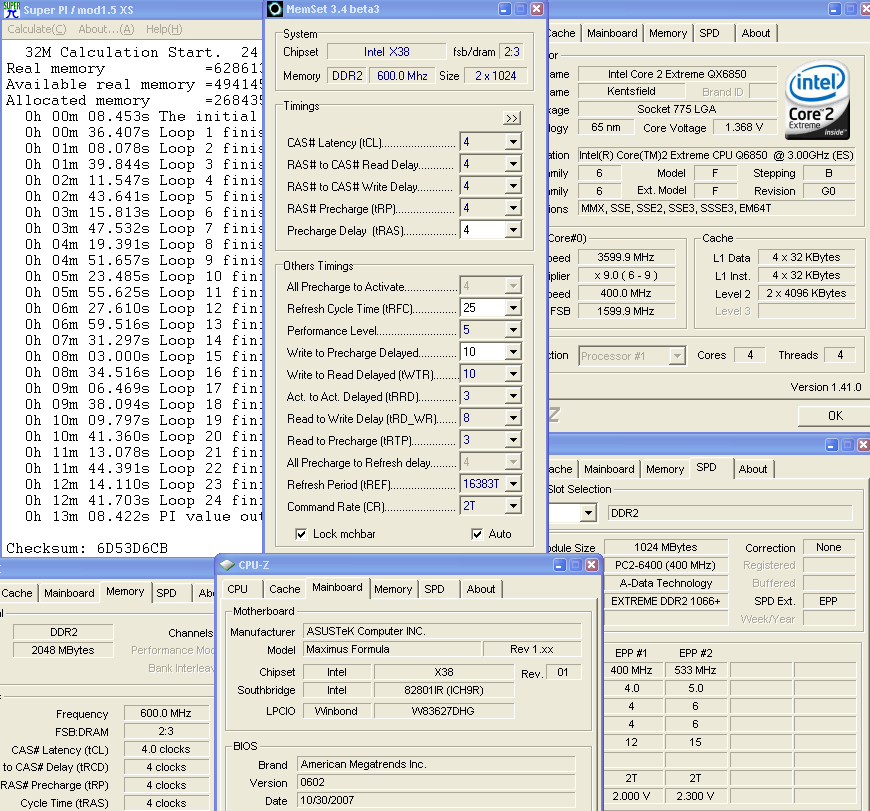
Task: Click the Intel Core 2 Extreme QX6850 name field
Action: point(677,74)
